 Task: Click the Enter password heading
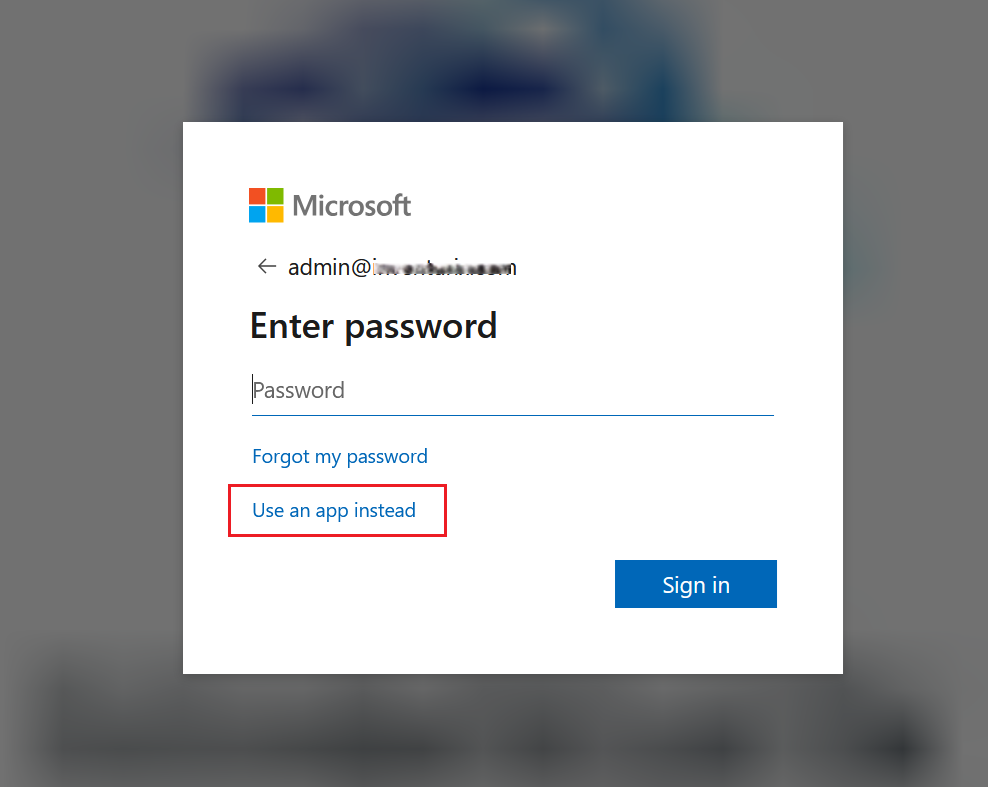click(373, 326)
